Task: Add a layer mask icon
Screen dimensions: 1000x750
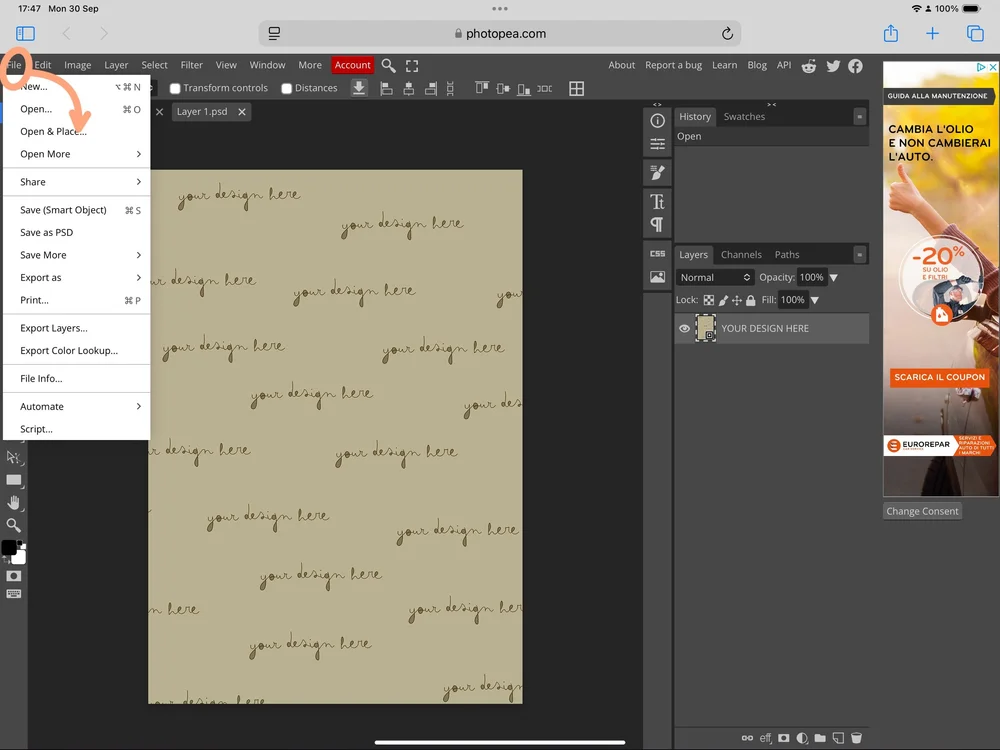Action: point(784,738)
